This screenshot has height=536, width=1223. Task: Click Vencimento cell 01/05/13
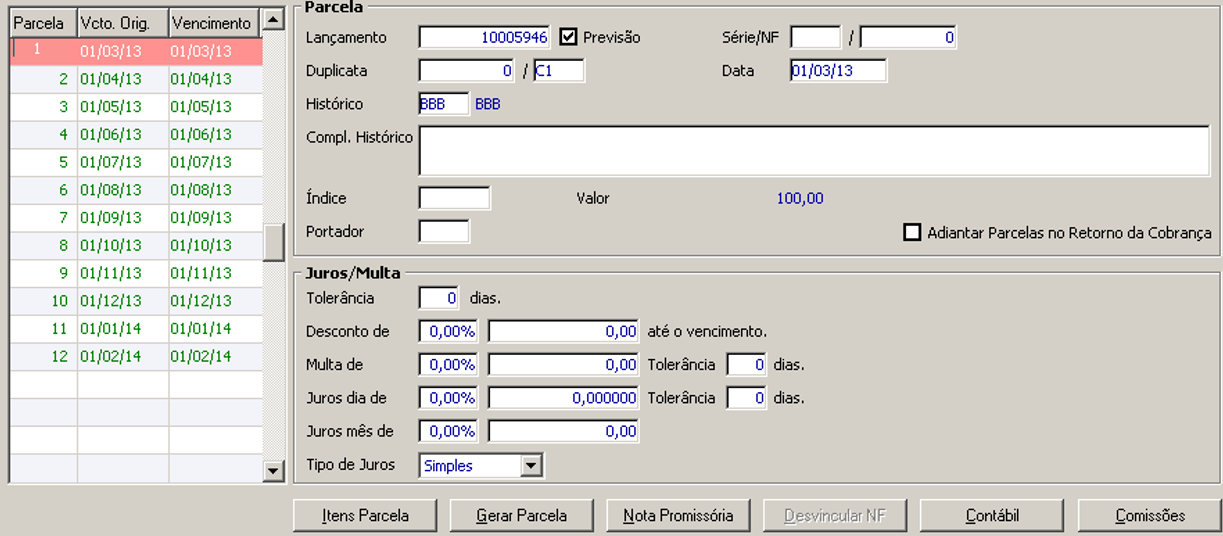(215, 107)
